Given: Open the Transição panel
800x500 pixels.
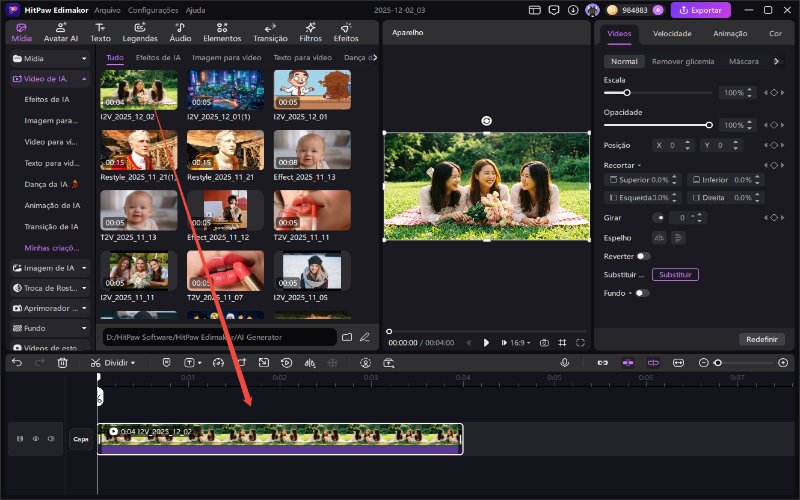Looking at the screenshot, I should [270, 32].
